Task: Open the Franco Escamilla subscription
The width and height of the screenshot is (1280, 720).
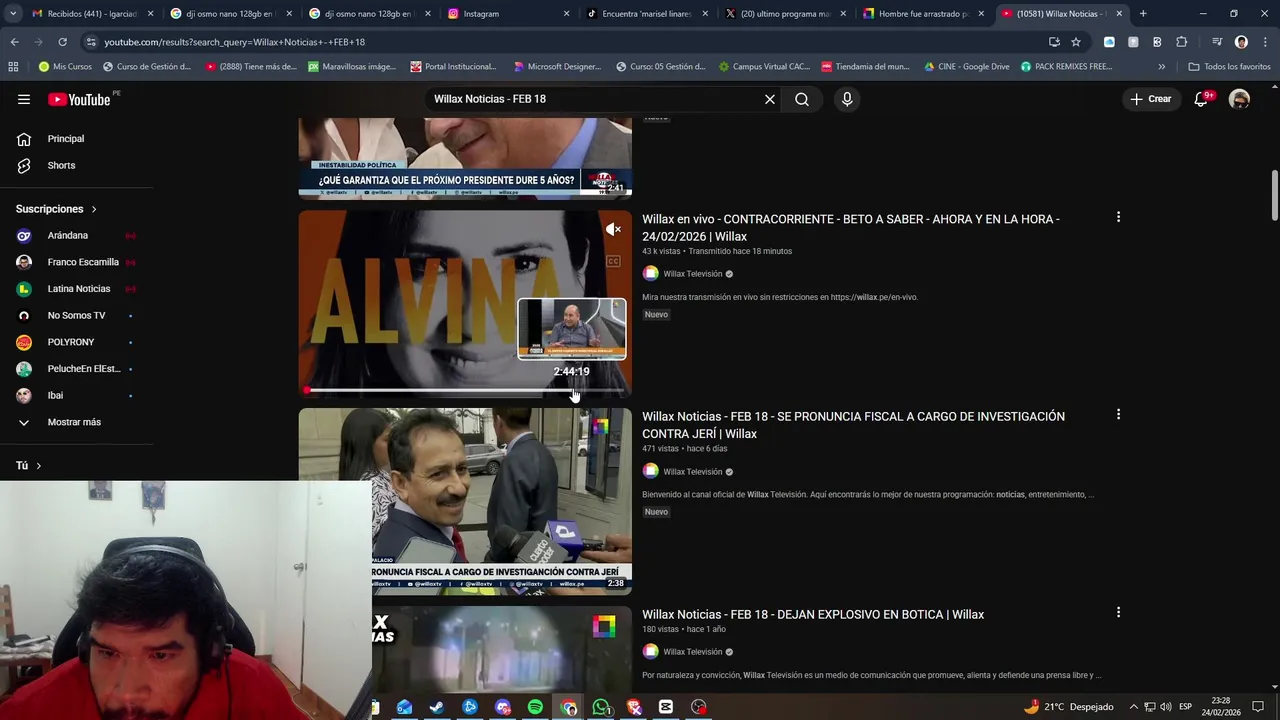Action: click(83, 262)
